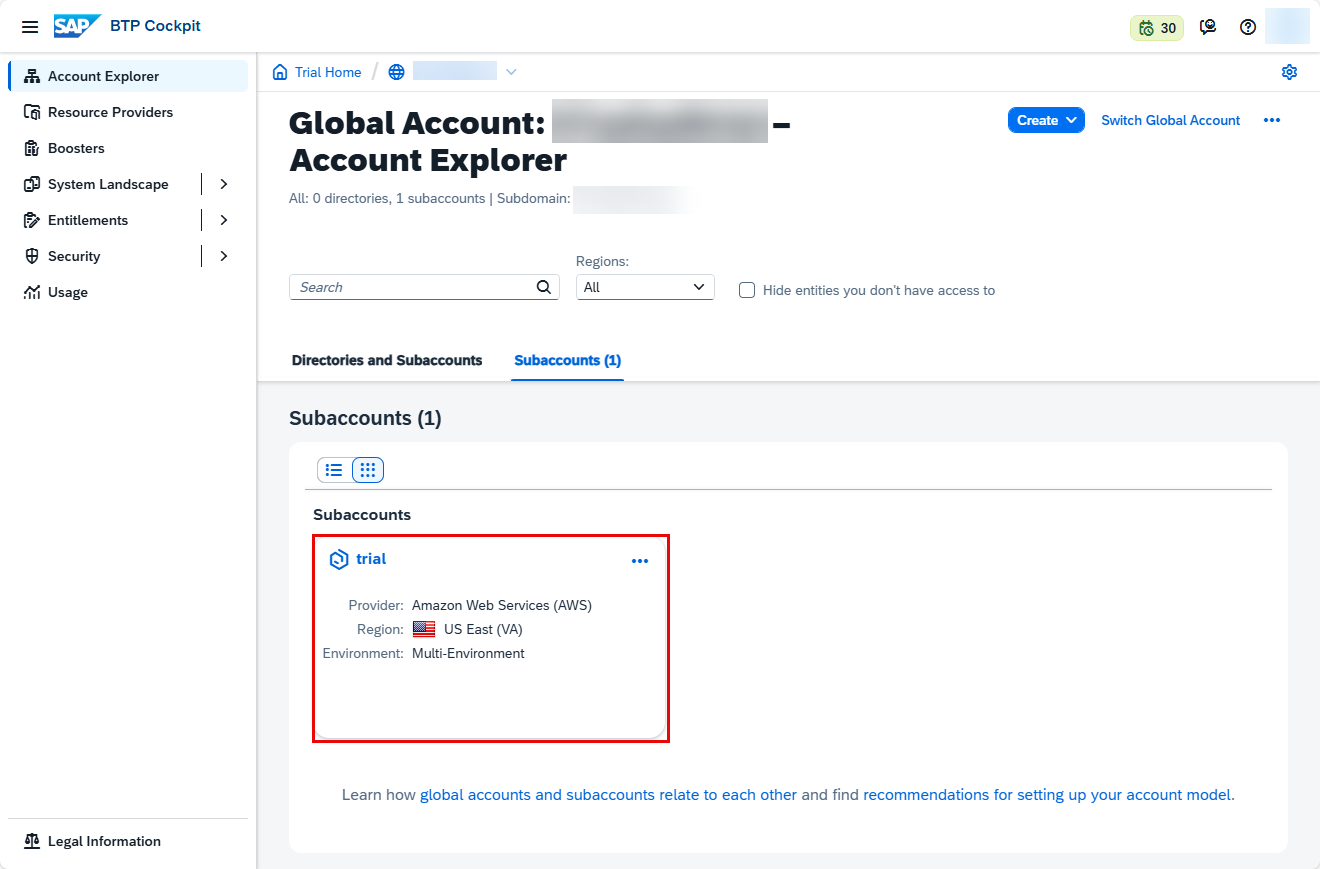
Task: Click the Subaccounts (1) section heading
Action: coord(365,418)
